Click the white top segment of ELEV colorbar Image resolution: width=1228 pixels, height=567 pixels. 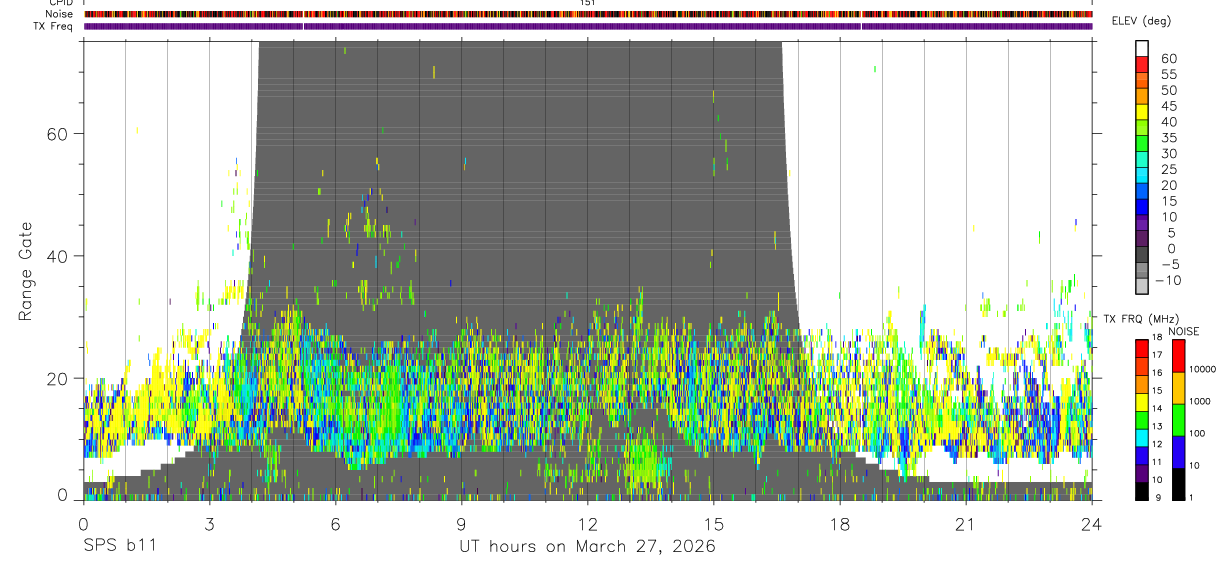1142,47
